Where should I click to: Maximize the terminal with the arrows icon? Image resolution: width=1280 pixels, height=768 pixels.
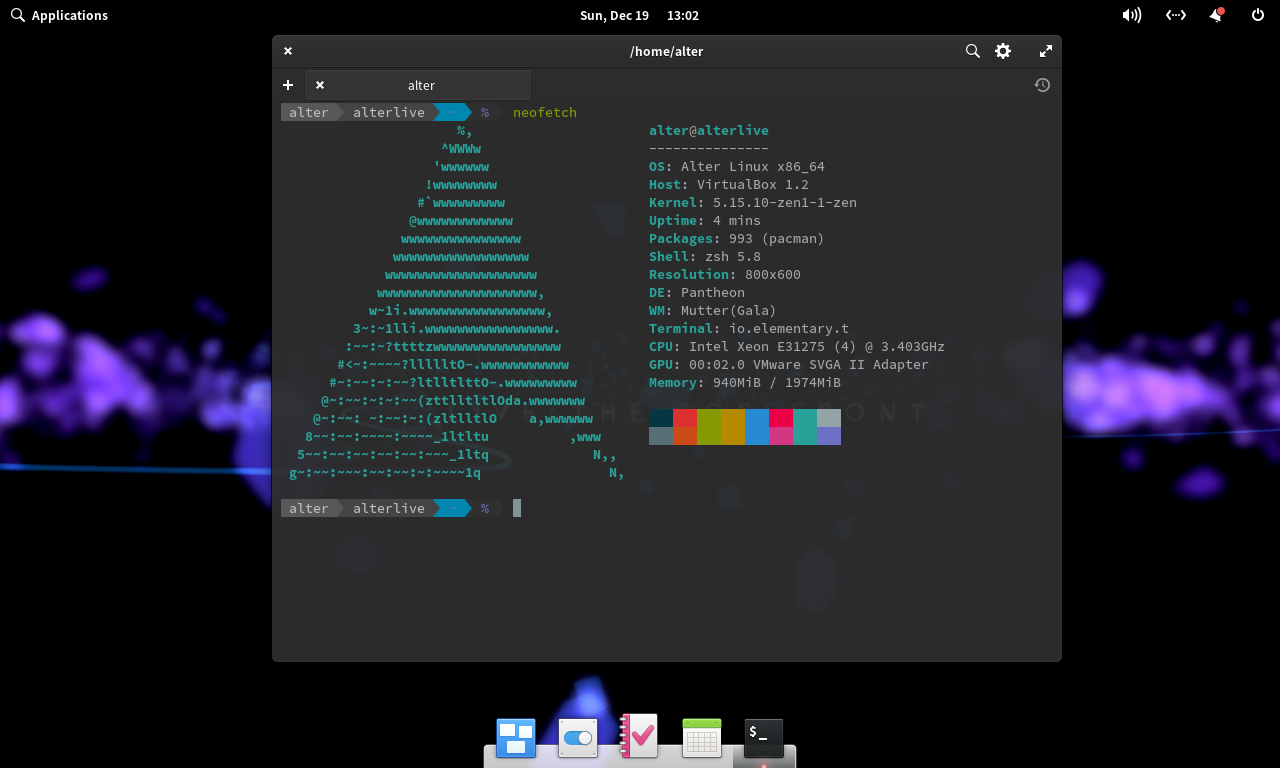(1046, 51)
